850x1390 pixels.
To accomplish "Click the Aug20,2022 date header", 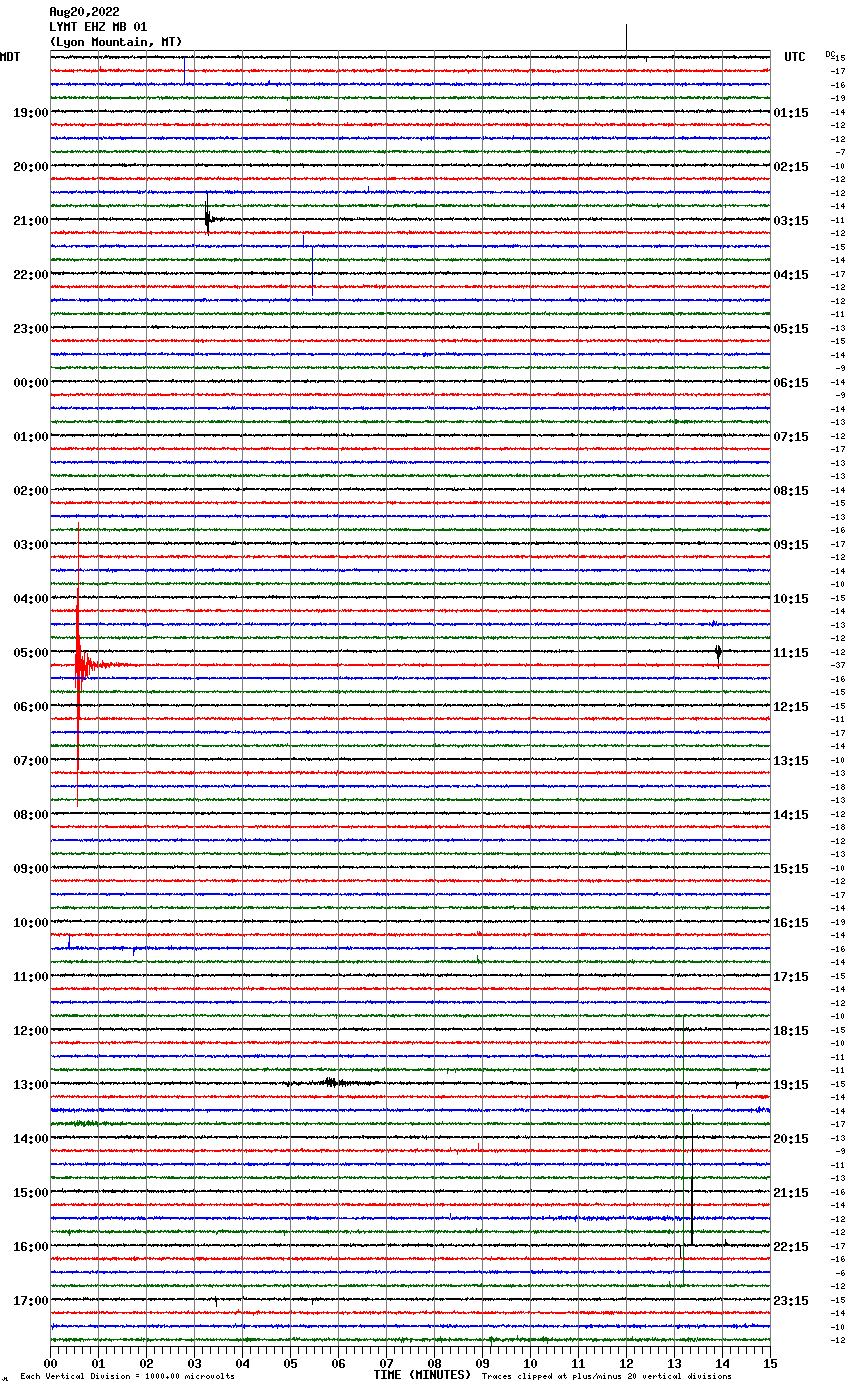I will pyautogui.click(x=84, y=12).
